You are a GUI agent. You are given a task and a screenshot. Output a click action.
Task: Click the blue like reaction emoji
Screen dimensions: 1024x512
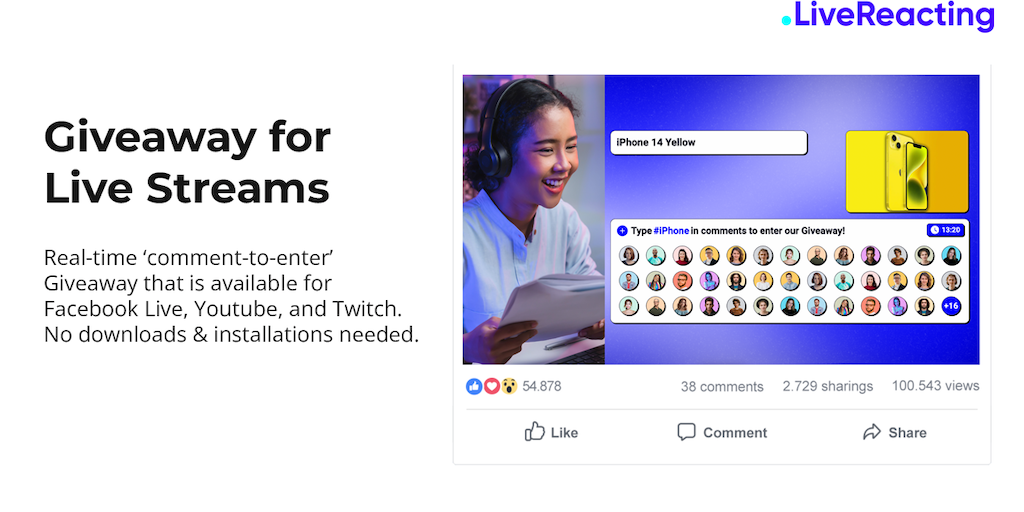[474, 386]
